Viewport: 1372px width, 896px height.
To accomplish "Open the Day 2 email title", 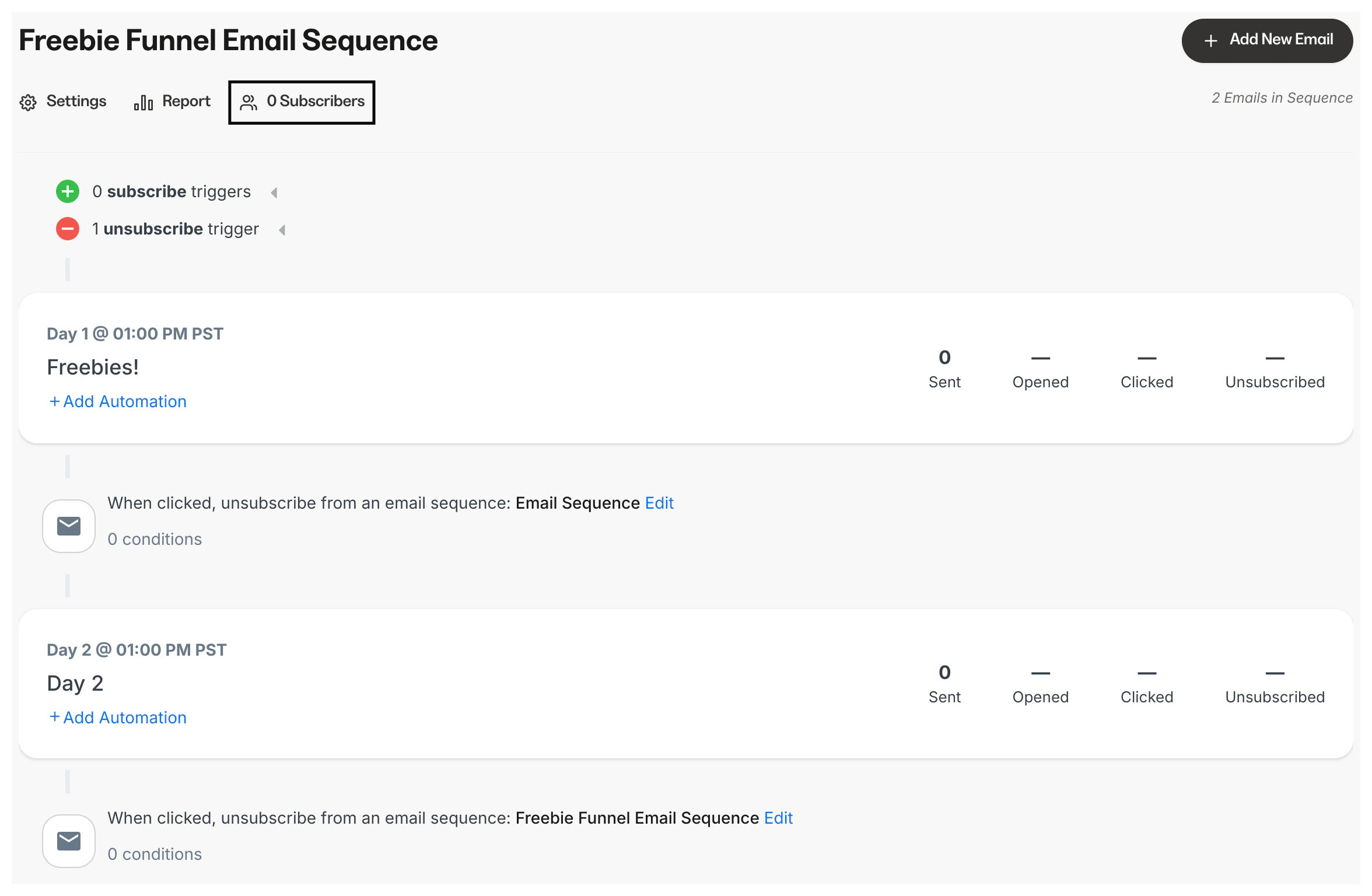I will point(75,683).
